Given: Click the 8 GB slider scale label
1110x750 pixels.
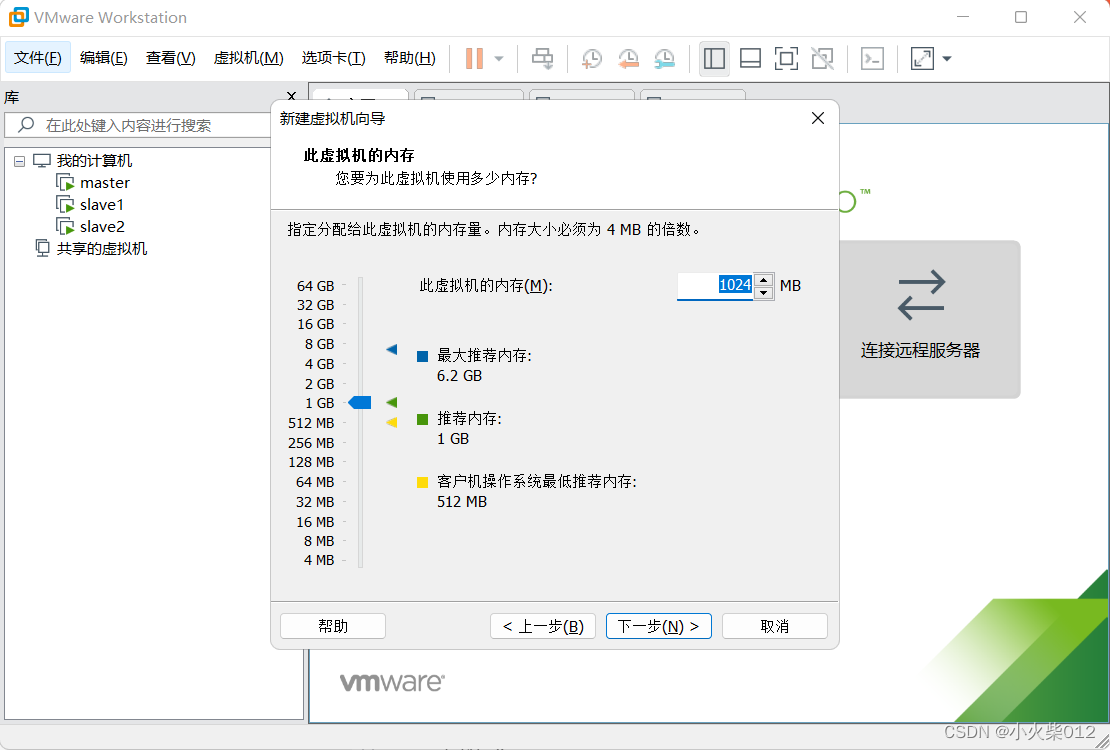Looking at the screenshot, I should click(319, 344).
